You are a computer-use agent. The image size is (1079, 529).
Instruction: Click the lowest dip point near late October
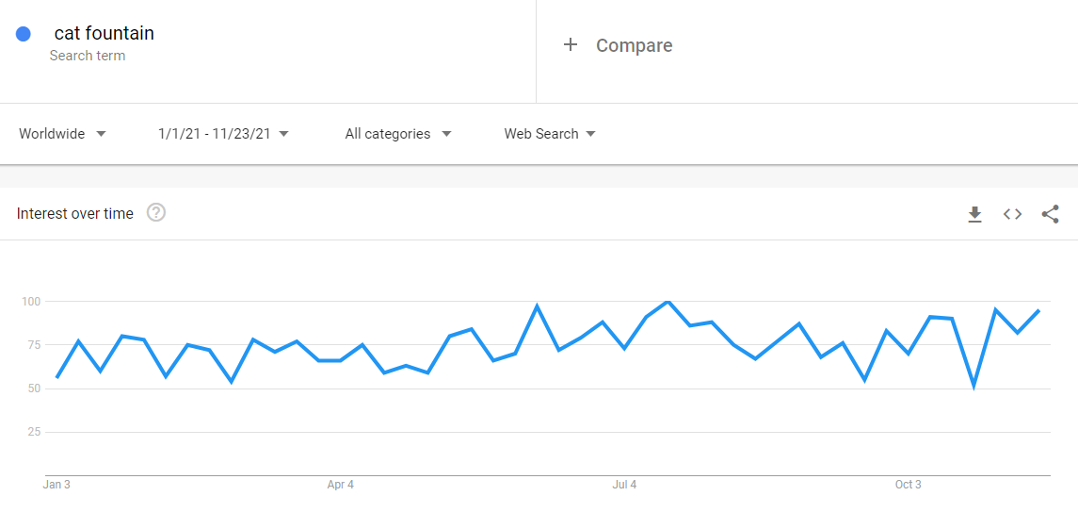(x=974, y=386)
